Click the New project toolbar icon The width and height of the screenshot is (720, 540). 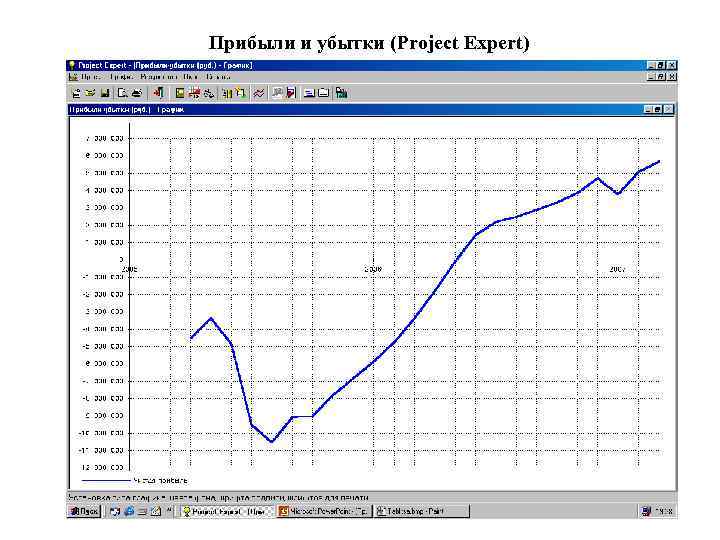[x=77, y=93]
